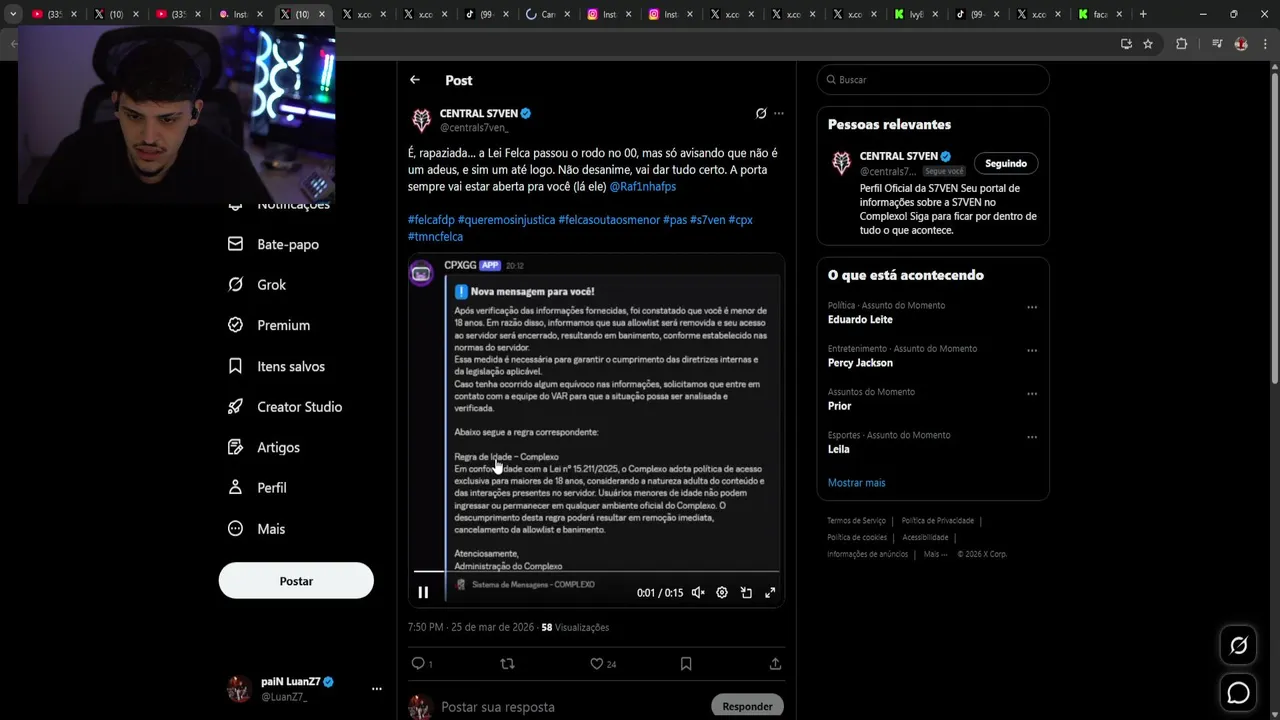Viewport: 1280px width, 720px height.
Task: Open the Prior trending topic
Action: click(840, 406)
